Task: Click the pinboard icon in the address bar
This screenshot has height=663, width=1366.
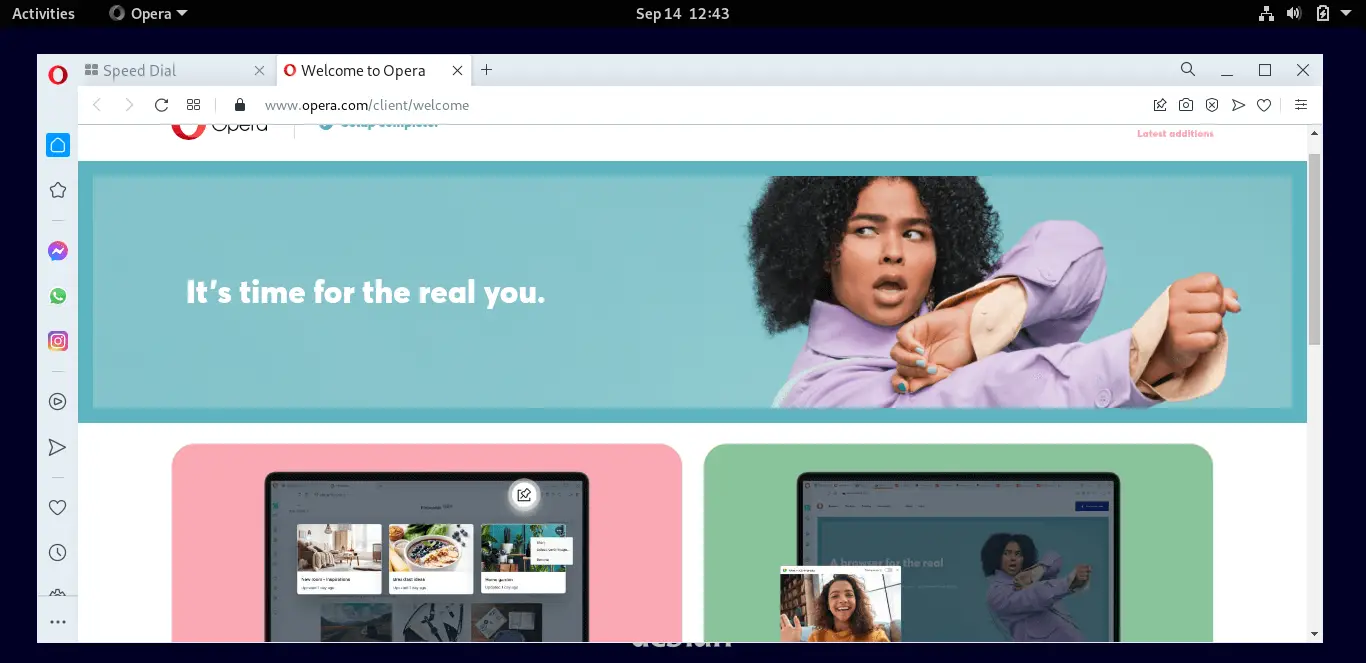Action: [1160, 105]
